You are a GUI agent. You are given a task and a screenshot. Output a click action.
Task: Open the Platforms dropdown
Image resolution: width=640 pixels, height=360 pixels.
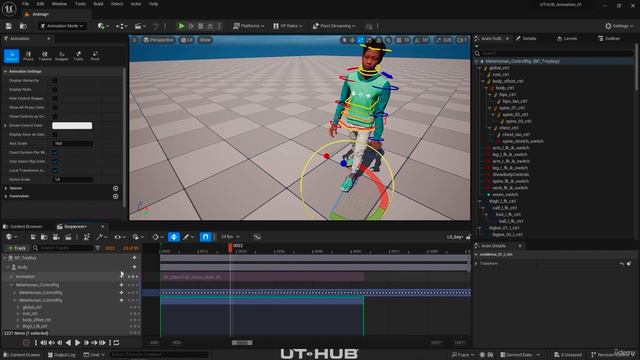point(248,26)
